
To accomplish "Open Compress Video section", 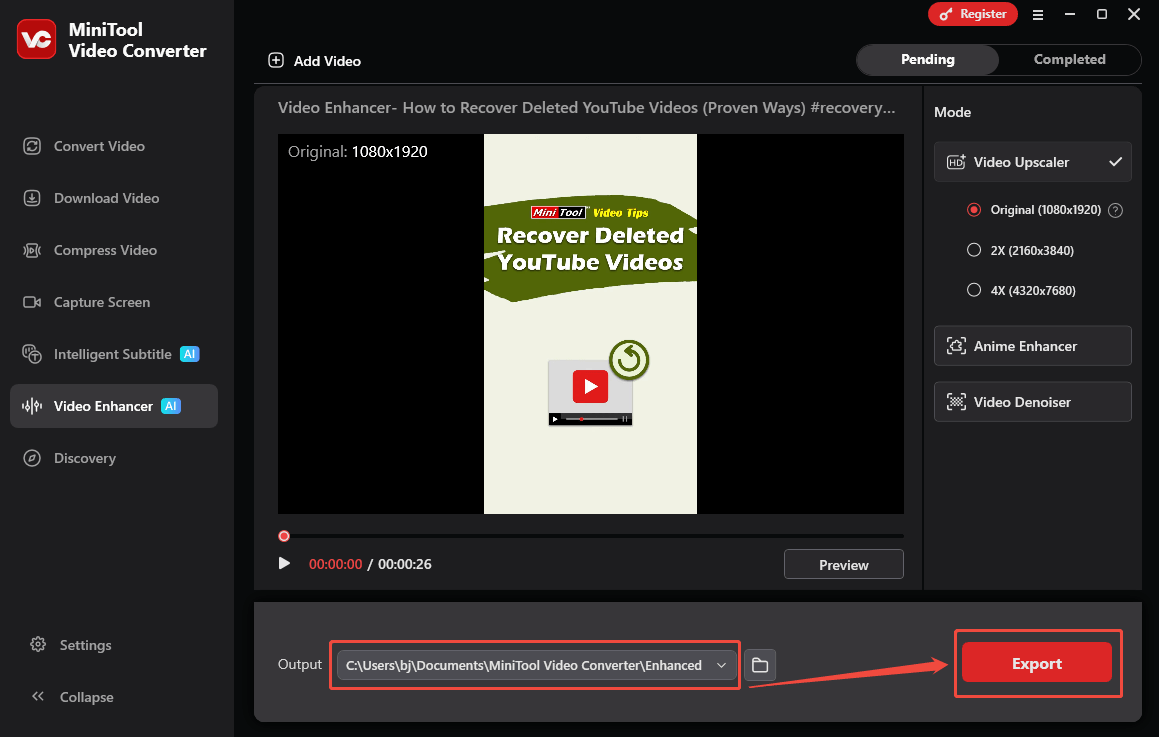I will pyautogui.click(x=114, y=251).
